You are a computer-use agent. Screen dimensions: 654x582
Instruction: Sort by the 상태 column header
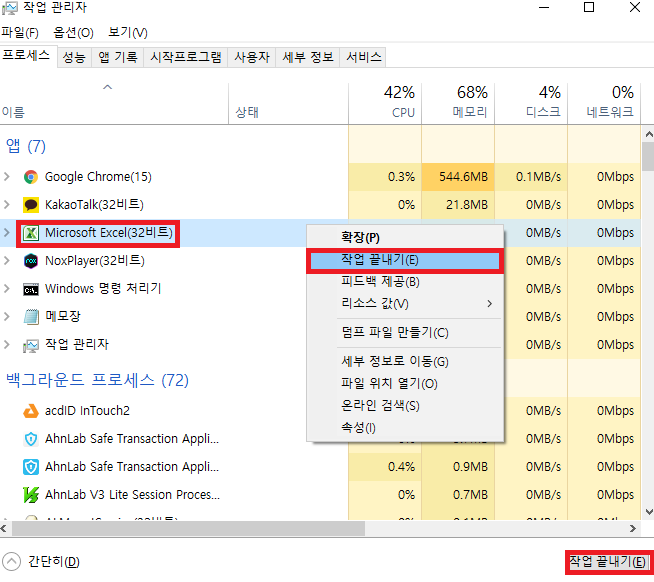pyautogui.click(x=288, y=103)
